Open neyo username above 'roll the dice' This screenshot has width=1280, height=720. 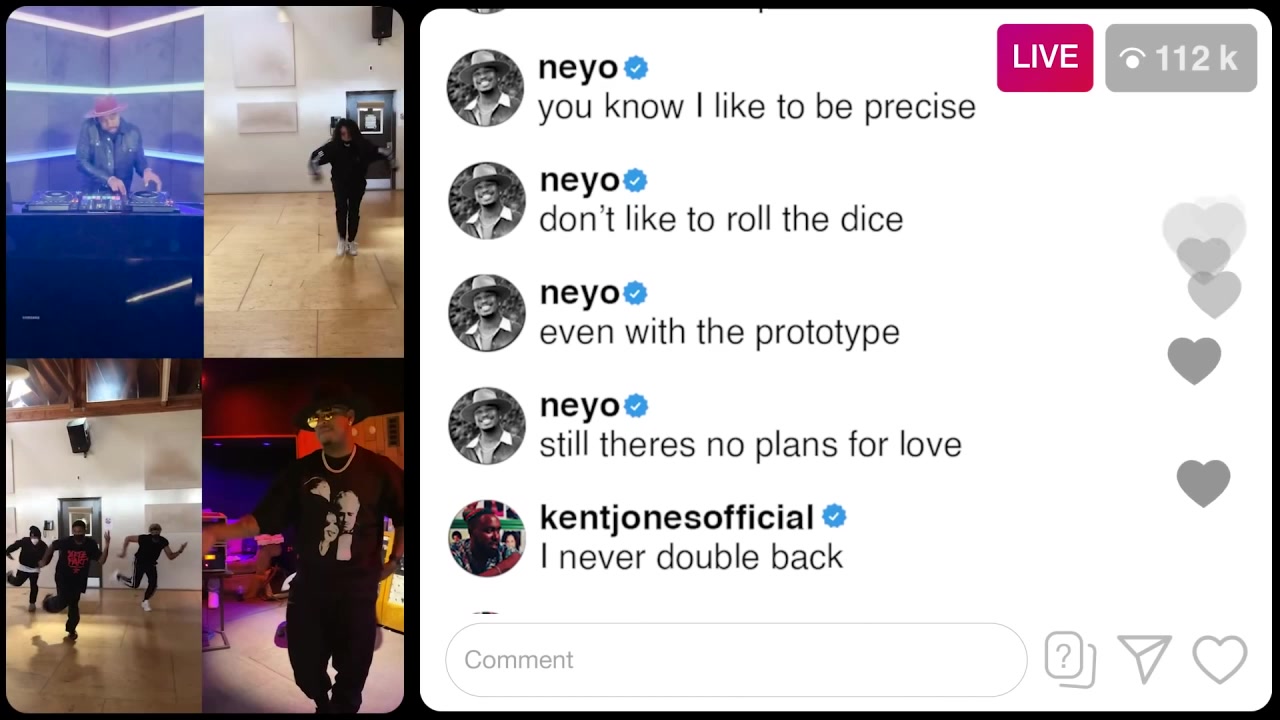click(579, 181)
